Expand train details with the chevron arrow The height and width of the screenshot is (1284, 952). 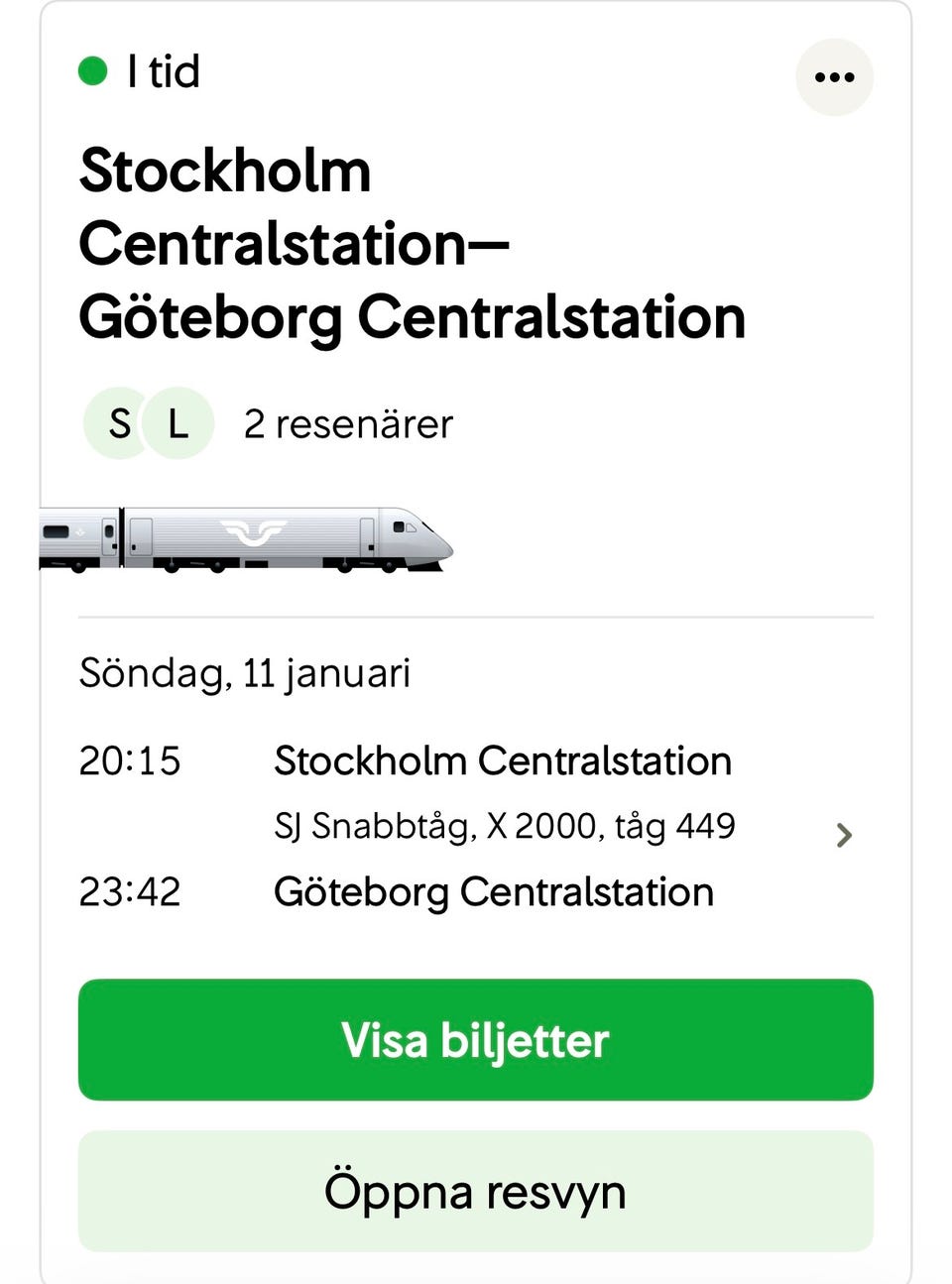844,835
